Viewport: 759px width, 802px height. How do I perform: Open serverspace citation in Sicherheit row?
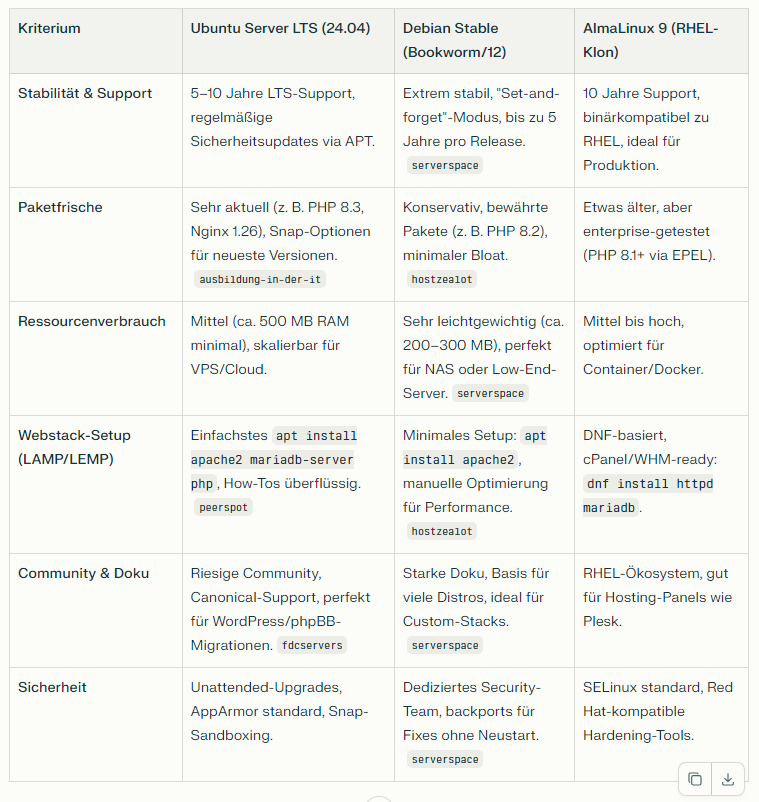[x=445, y=759]
